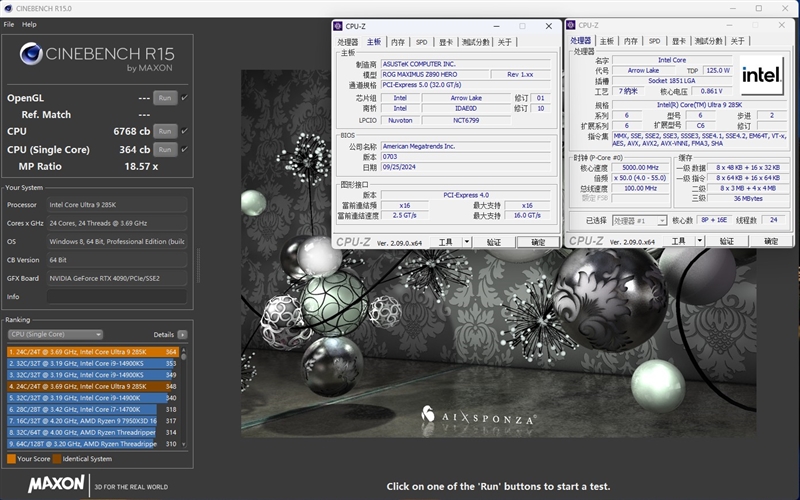Click 验证 button in front CPU-Z window
This screenshot has height=500, width=800.
[x=493, y=242]
